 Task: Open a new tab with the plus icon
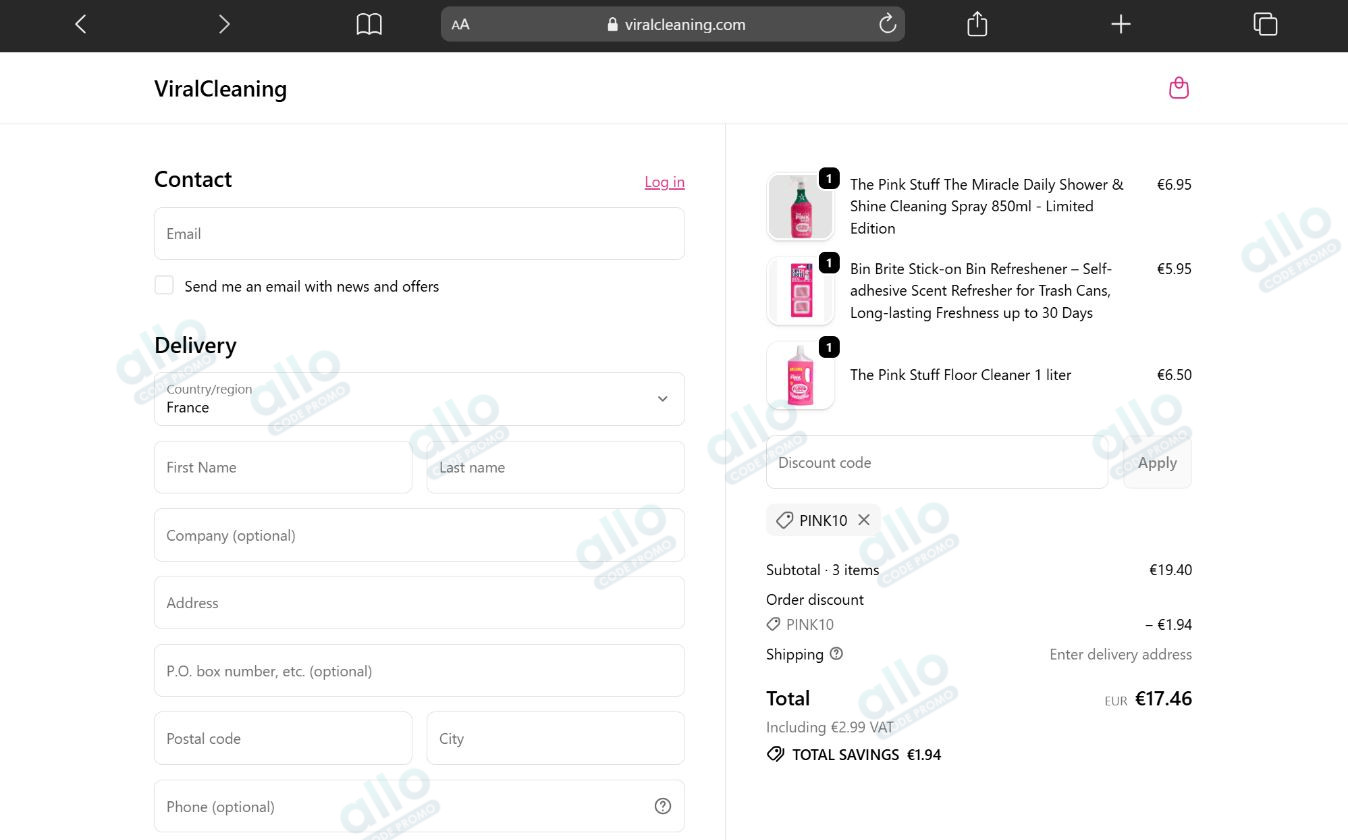[1121, 24]
